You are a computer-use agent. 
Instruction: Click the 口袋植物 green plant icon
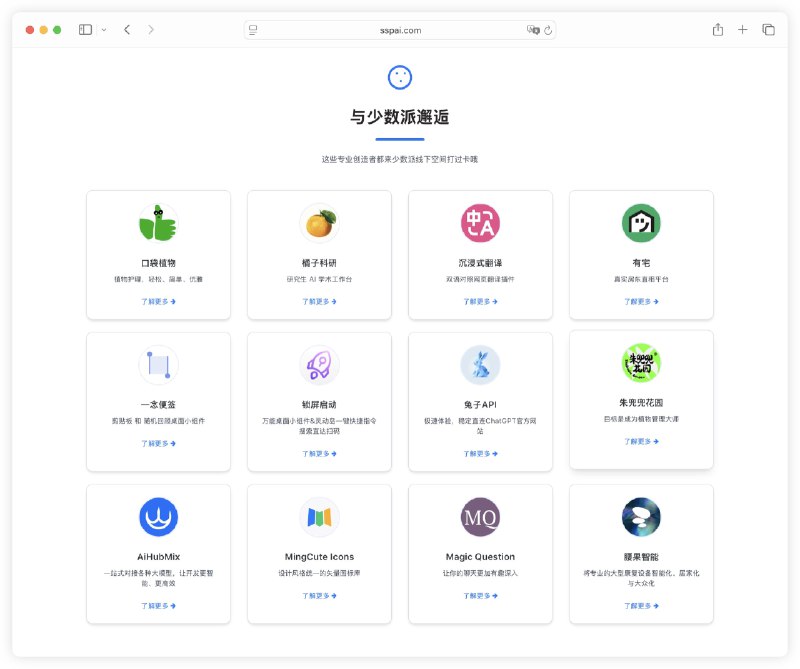pyautogui.click(x=158, y=223)
